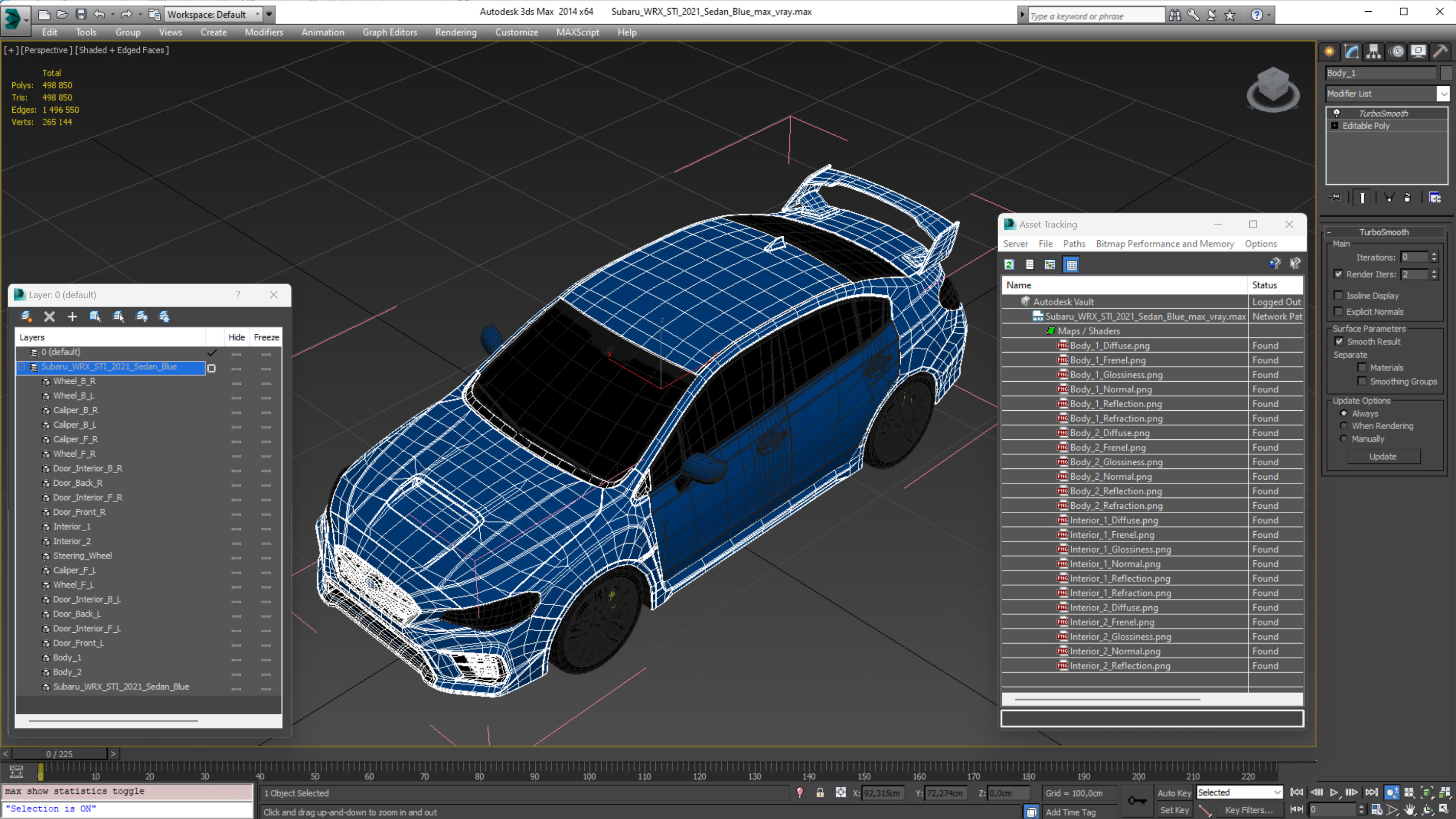Open the Display command panel tab

pos(1418,52)
